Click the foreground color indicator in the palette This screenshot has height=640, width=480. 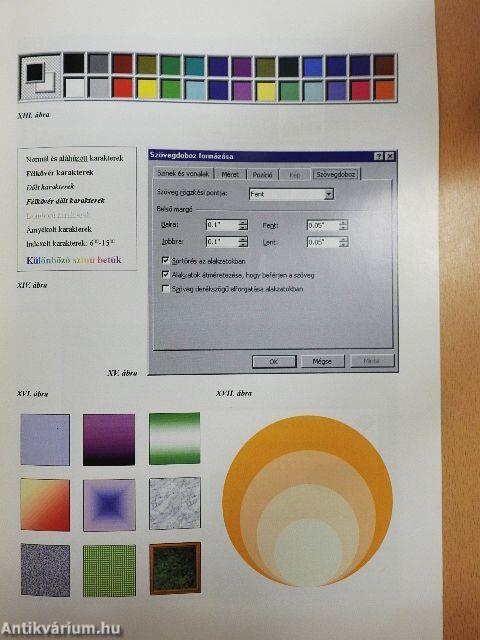point(34,72)
